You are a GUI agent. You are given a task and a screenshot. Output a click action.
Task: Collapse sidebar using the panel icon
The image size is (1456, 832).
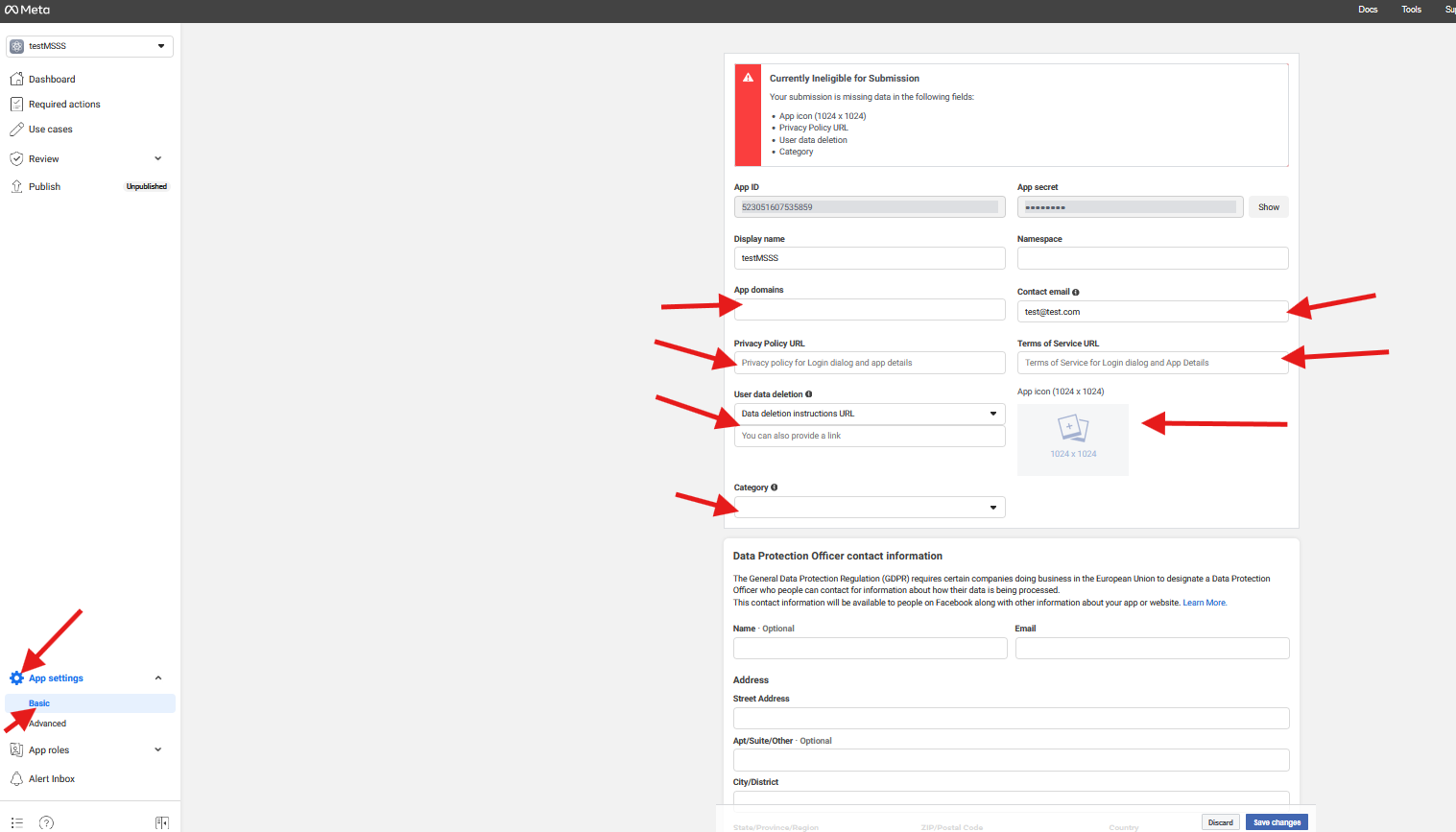pyautogui.click(x=162, y=822)
